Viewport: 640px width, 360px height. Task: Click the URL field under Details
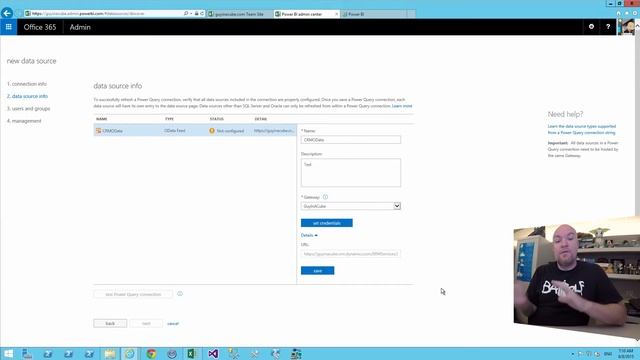click(x=351, y=253)
